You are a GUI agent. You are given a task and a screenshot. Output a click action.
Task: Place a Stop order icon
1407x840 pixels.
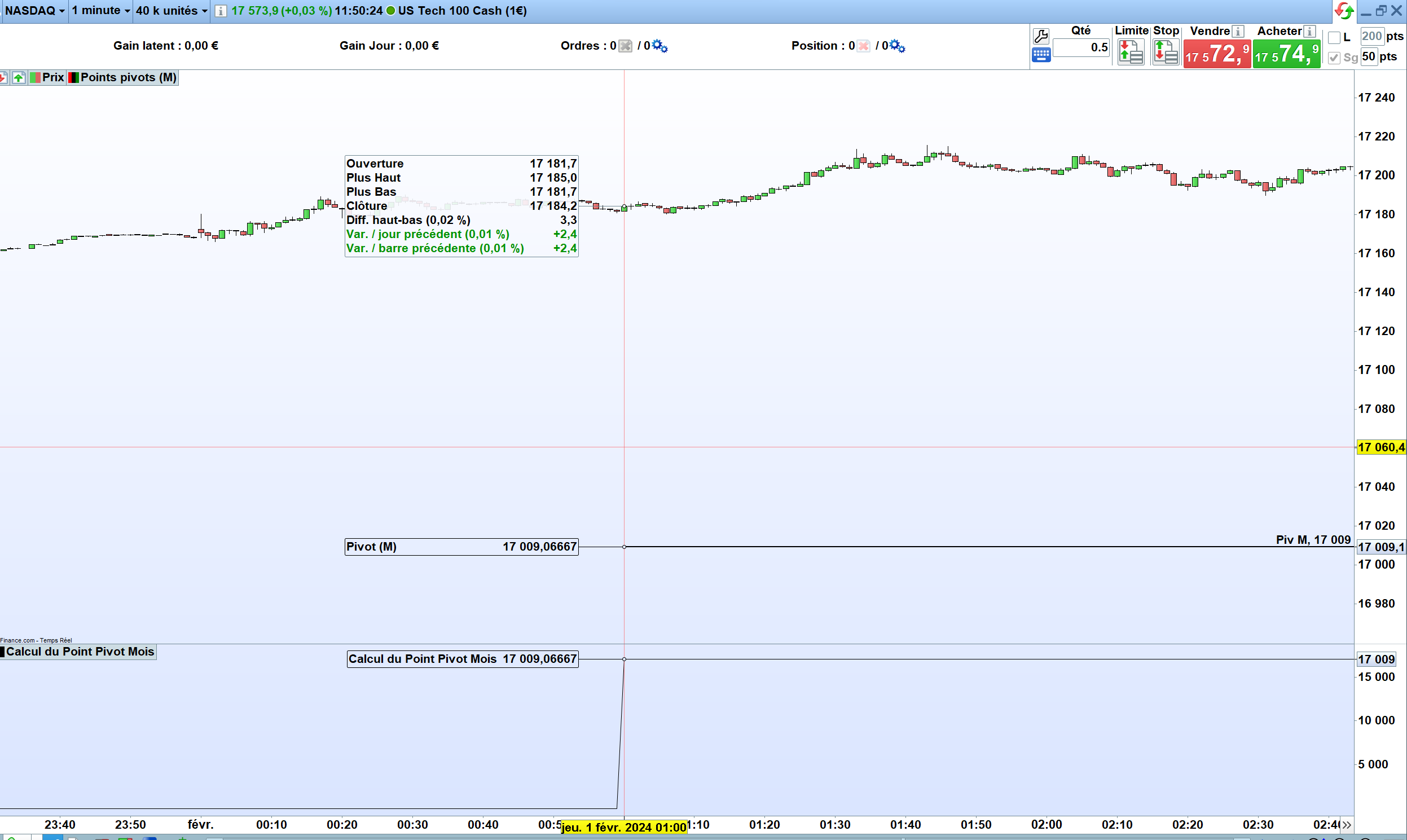pos(1166,52)
